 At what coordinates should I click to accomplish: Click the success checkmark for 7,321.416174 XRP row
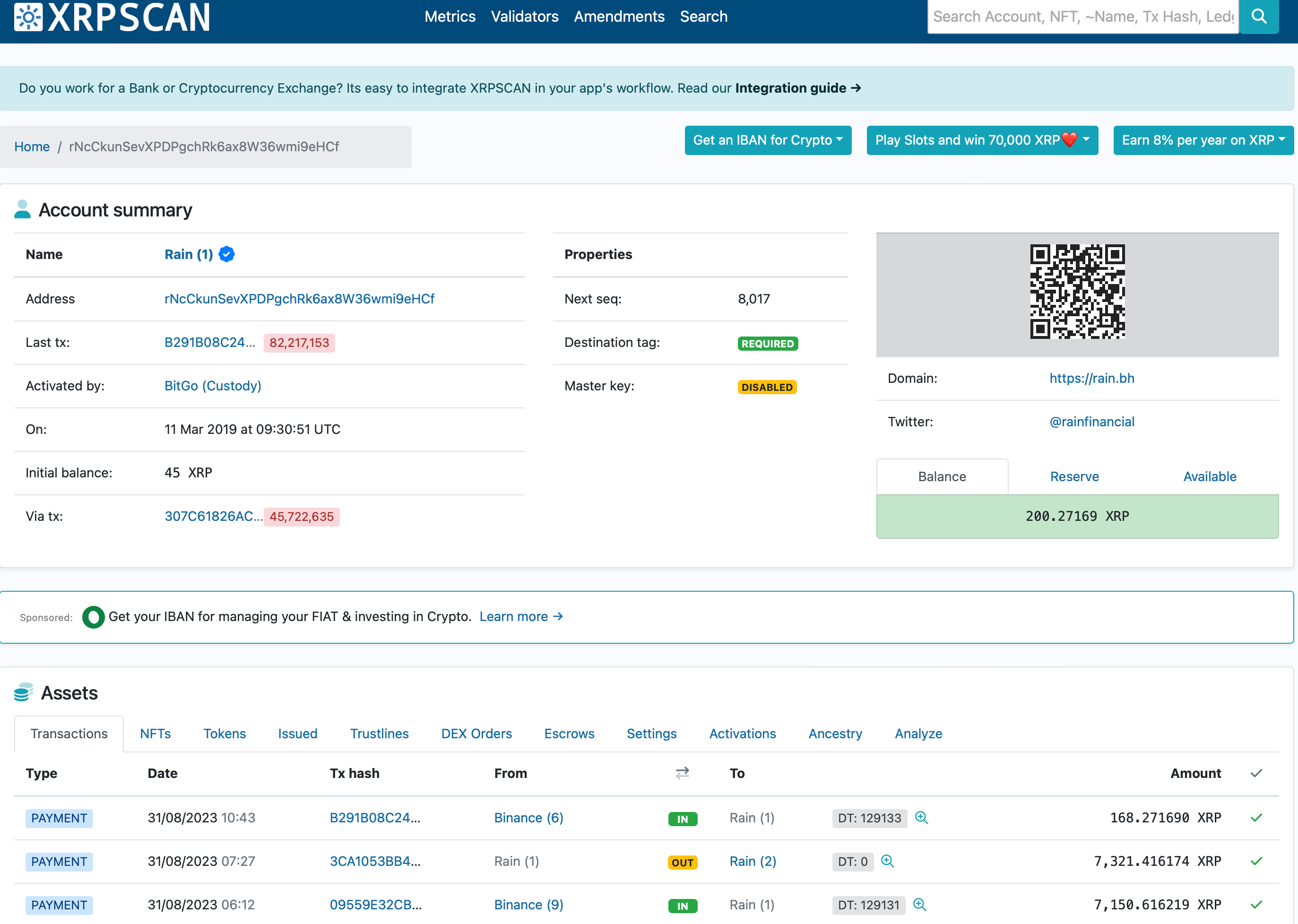pyautogui.click(x=1256, y=861)
